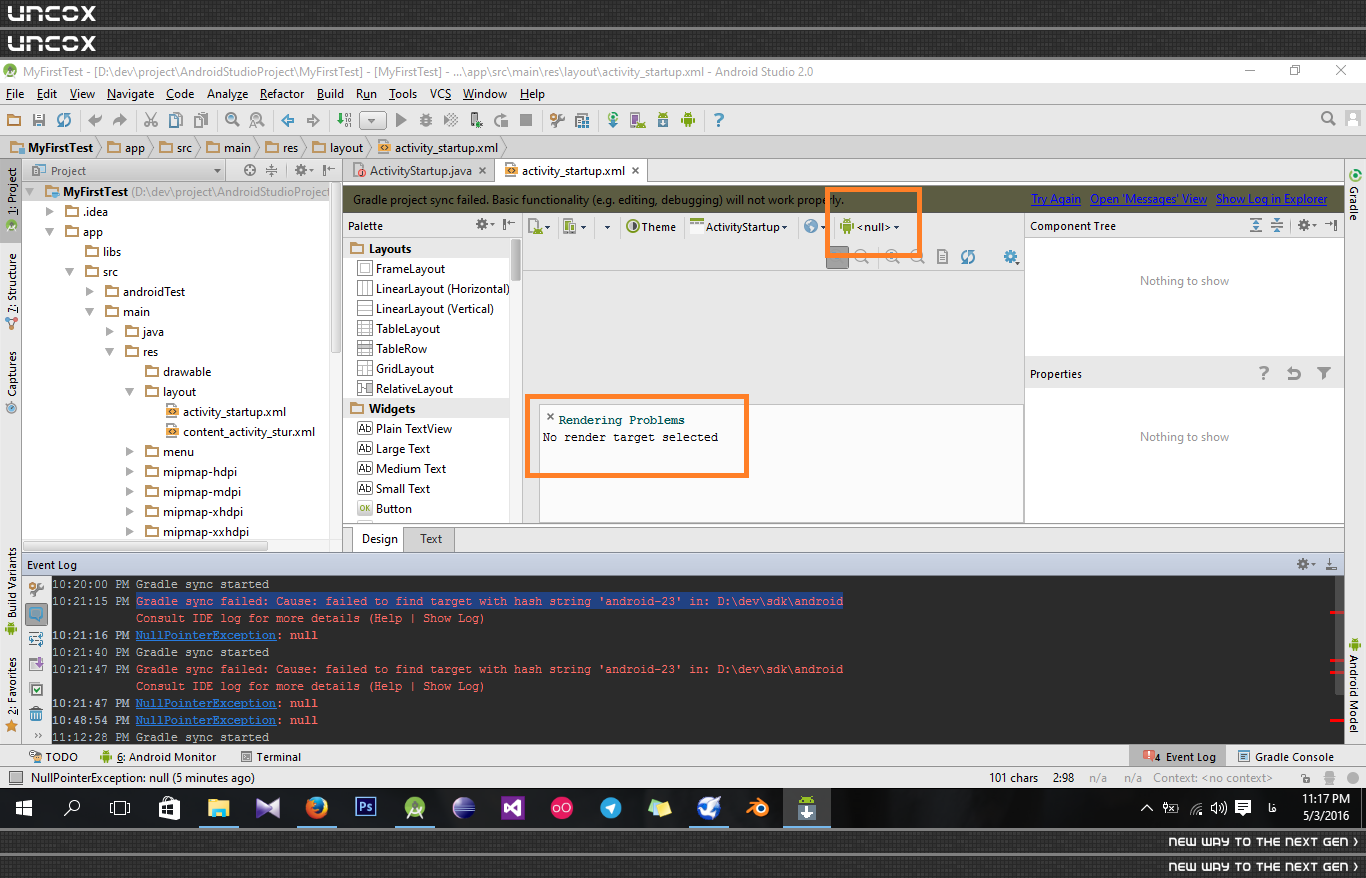Expand all in Component Tree
1366x878 pixels.
[1256, 226]
